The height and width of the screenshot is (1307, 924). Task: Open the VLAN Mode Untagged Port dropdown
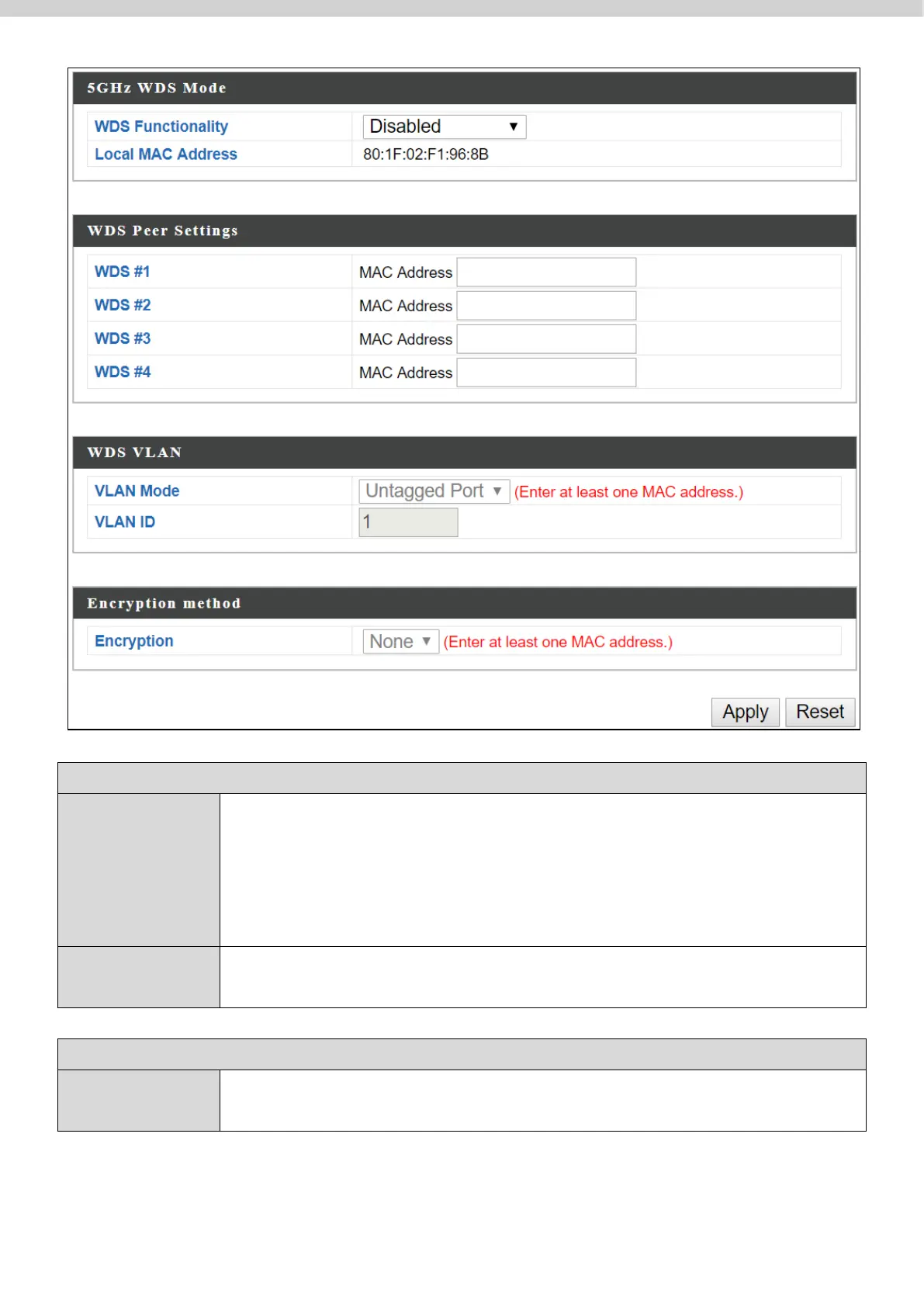tap(434, 491)
